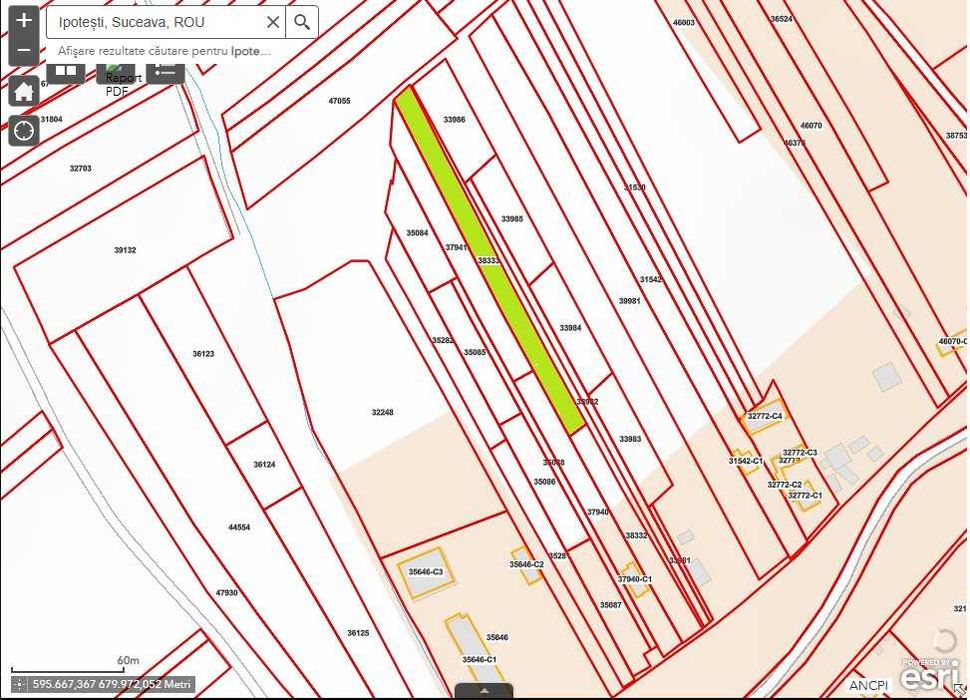Click building outline 35646-C3
This screenshot has width=970, height=700.
[x=426, y=573]
